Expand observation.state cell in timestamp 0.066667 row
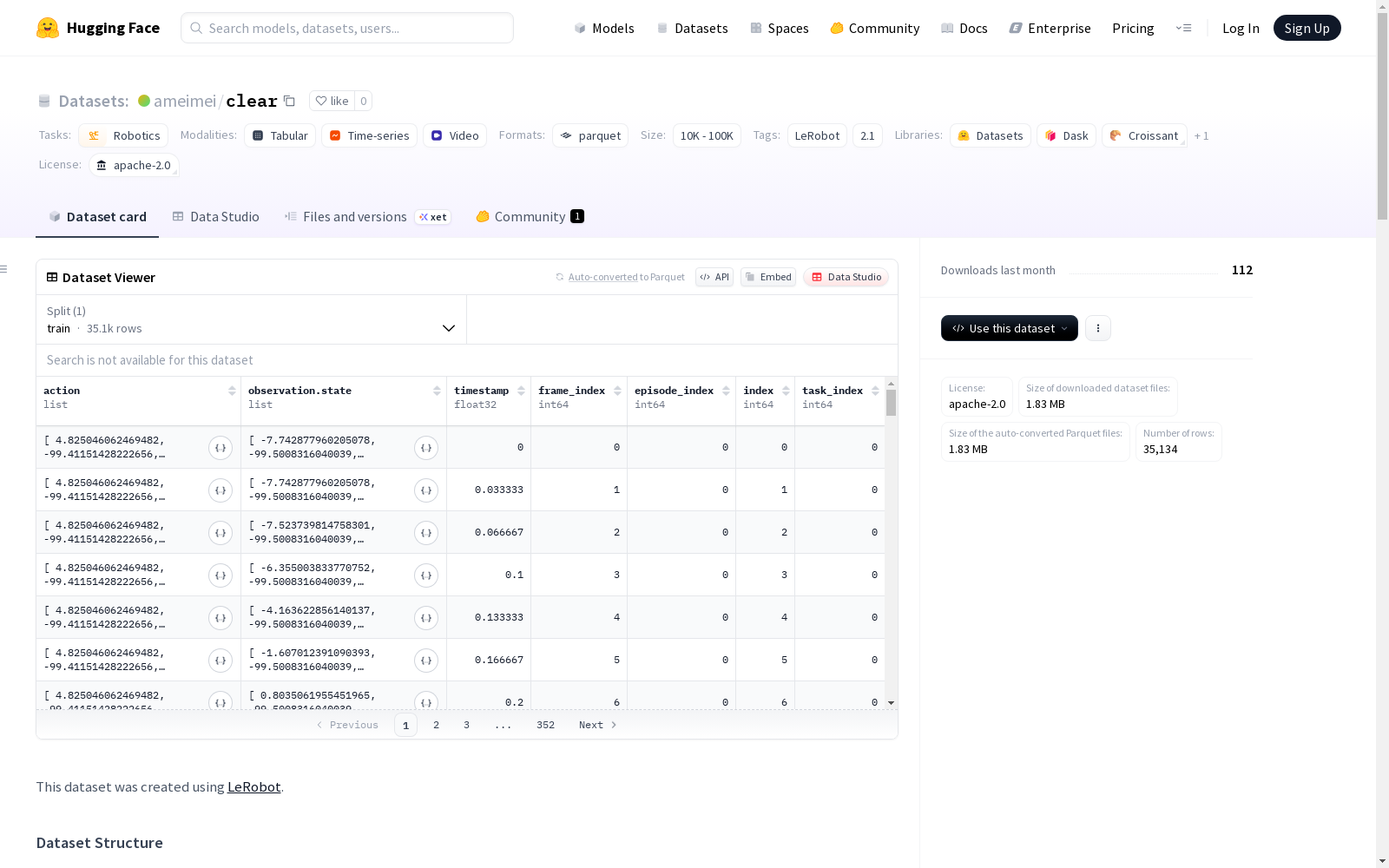This screenshot has width=1389, height=868. [426, 533]
